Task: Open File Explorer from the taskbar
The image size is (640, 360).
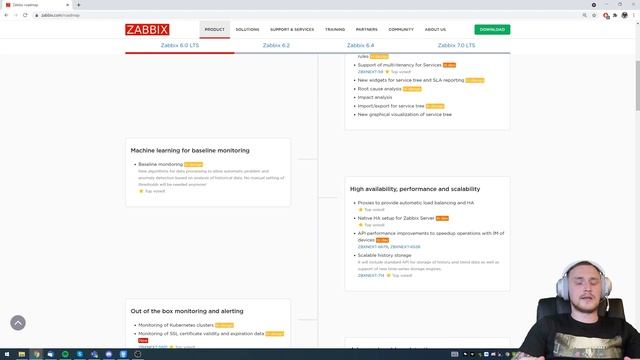Action: pyautogui.click(x=22, y=354)
